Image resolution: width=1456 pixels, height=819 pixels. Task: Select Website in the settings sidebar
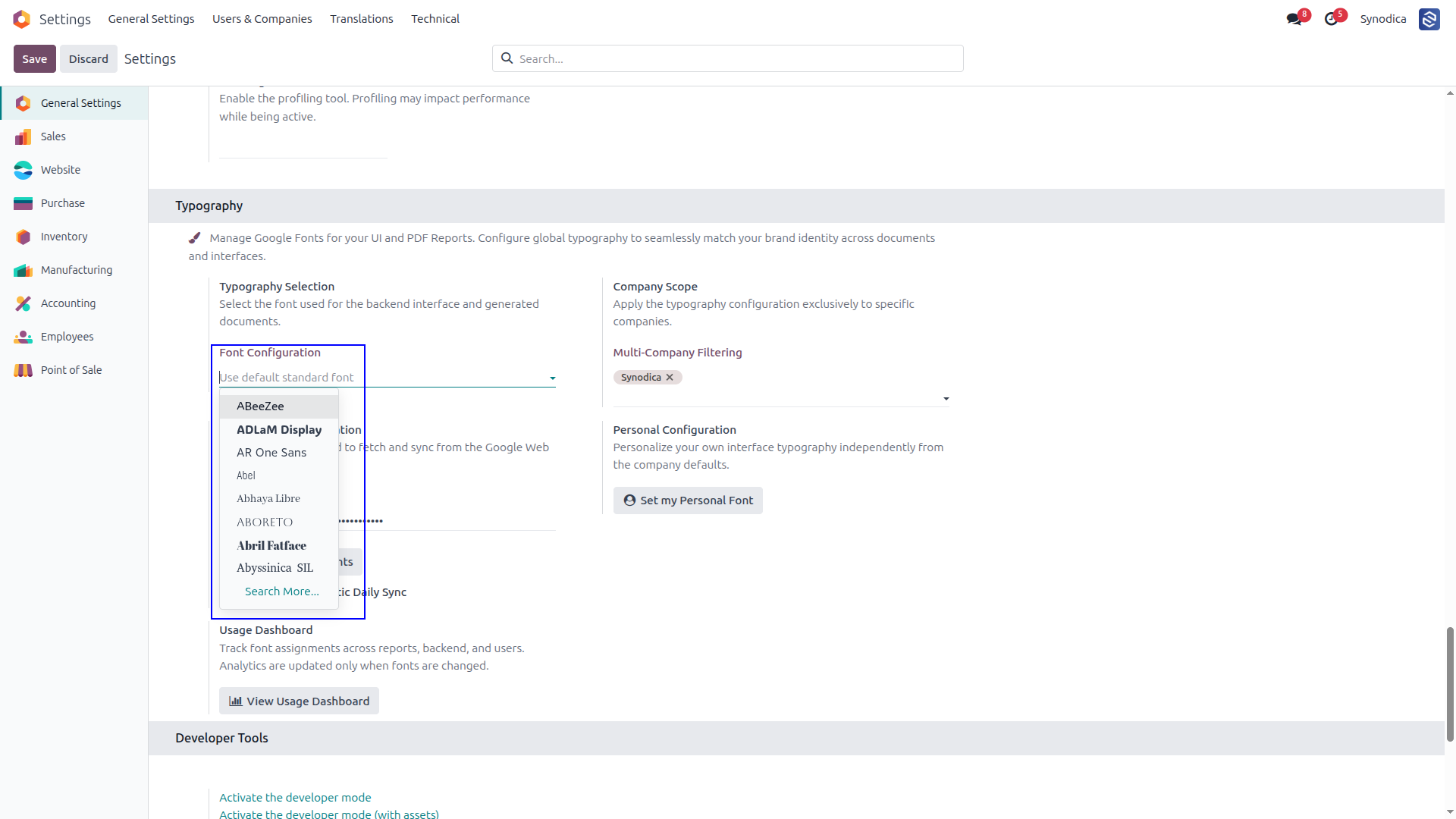(x=74, y=170)
